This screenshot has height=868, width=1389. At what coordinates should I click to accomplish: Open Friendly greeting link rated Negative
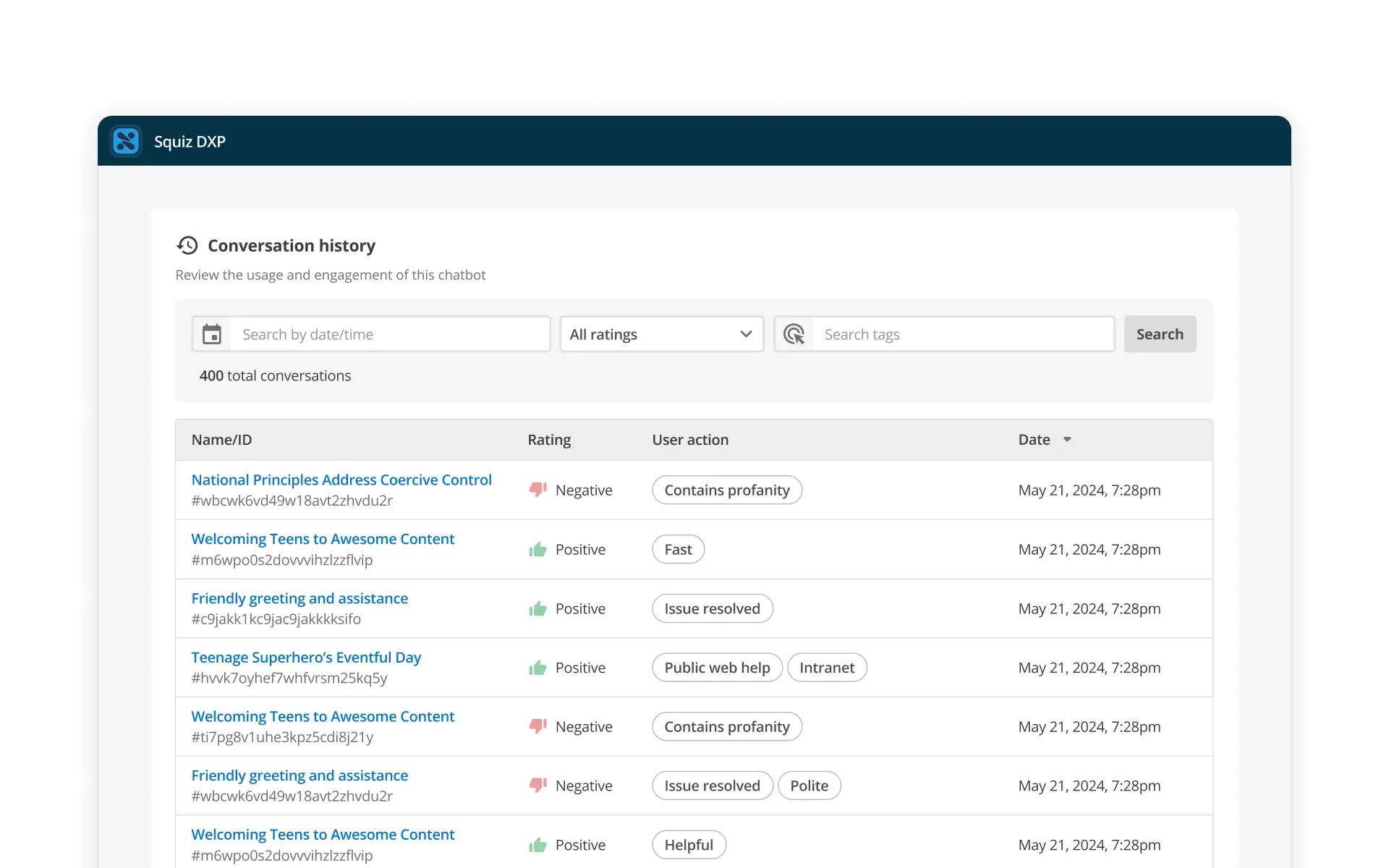(300, 775)
